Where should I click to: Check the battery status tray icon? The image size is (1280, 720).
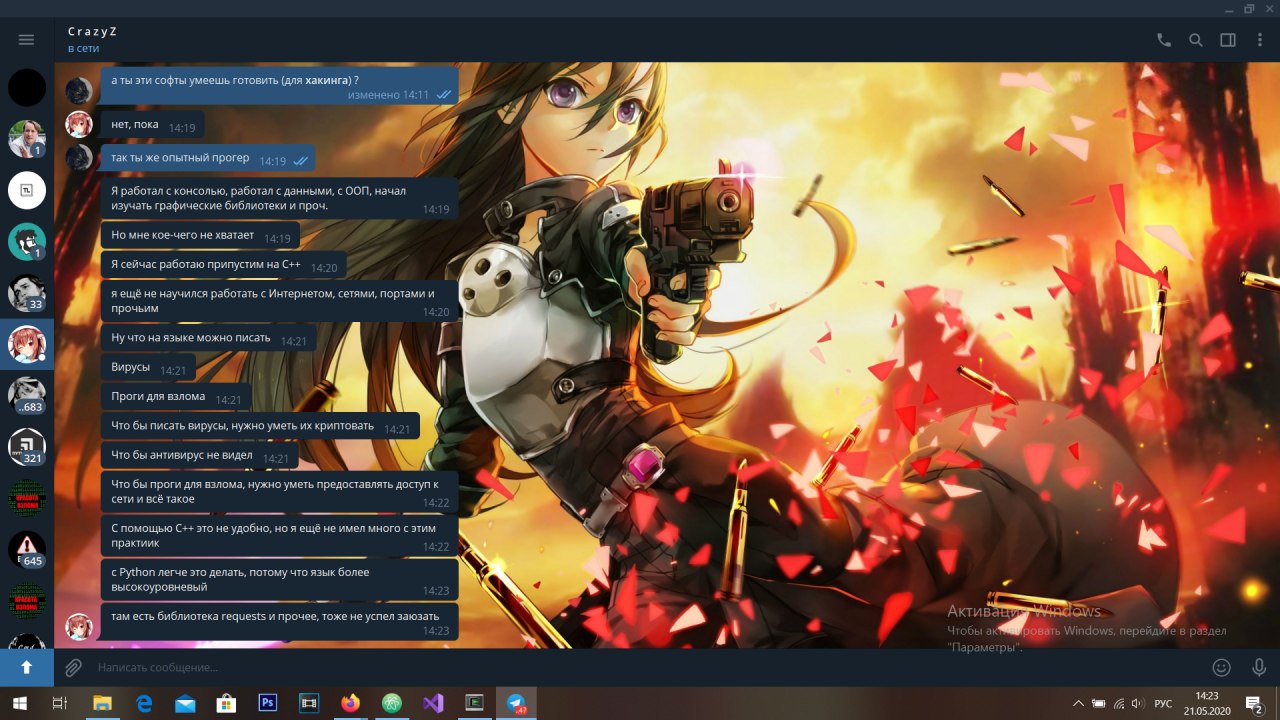tap(1098, 703)
